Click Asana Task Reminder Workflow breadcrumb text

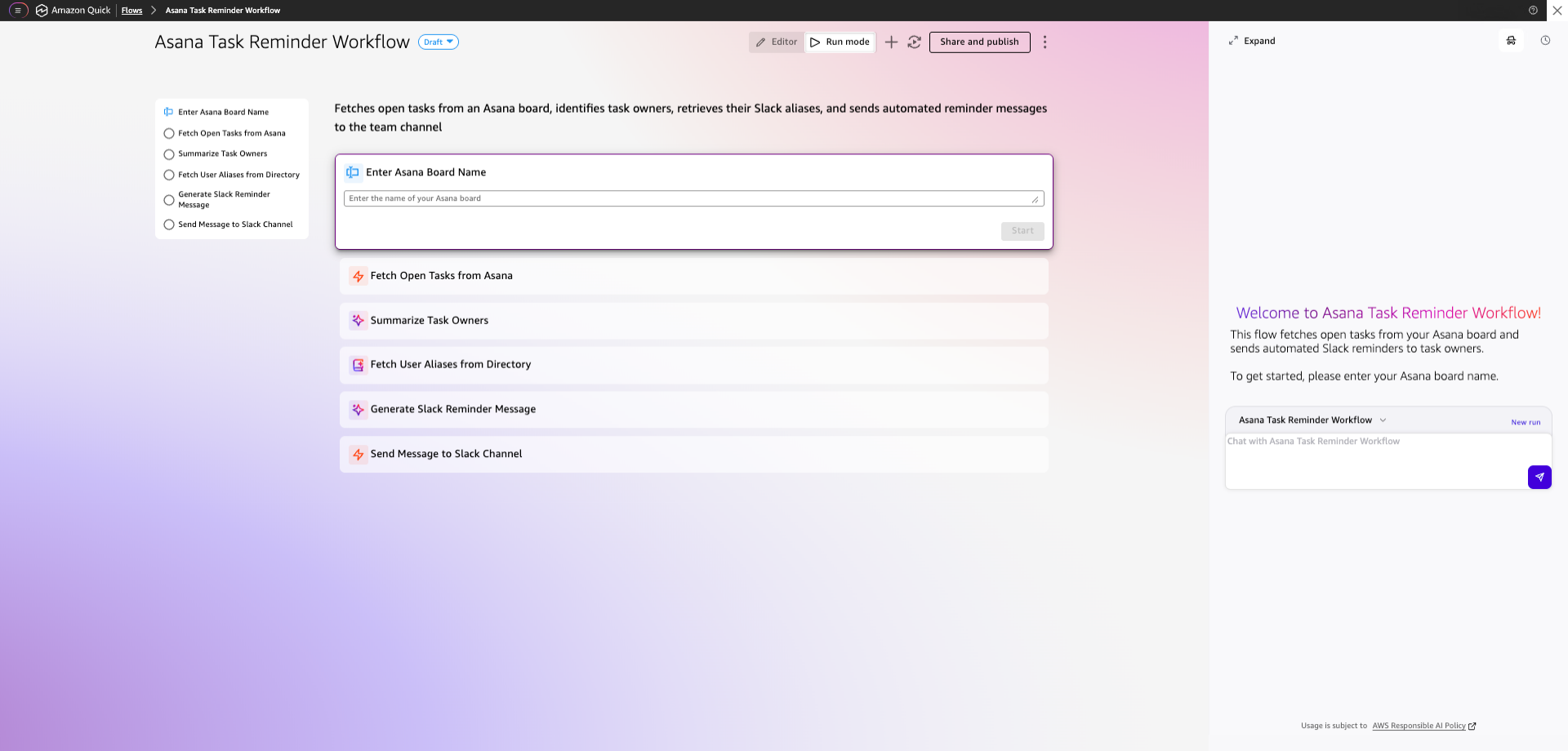click(x=222, y=11)
